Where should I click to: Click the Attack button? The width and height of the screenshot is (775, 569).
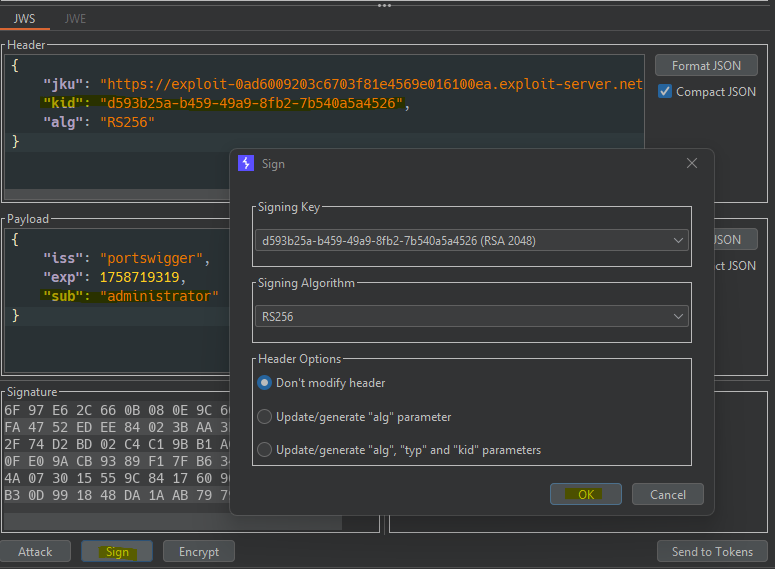36,552
